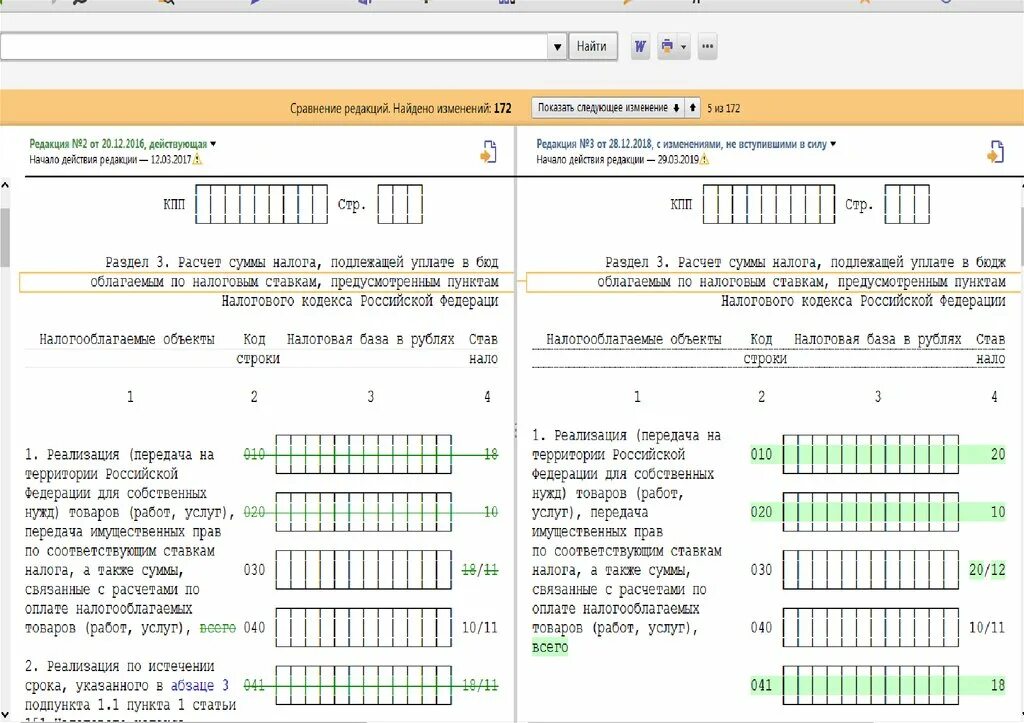Image resolution: width=1024 pixels, height=723 pixels.
Task: Open right edition document via page-arrow icon
Action: (995, 152)
